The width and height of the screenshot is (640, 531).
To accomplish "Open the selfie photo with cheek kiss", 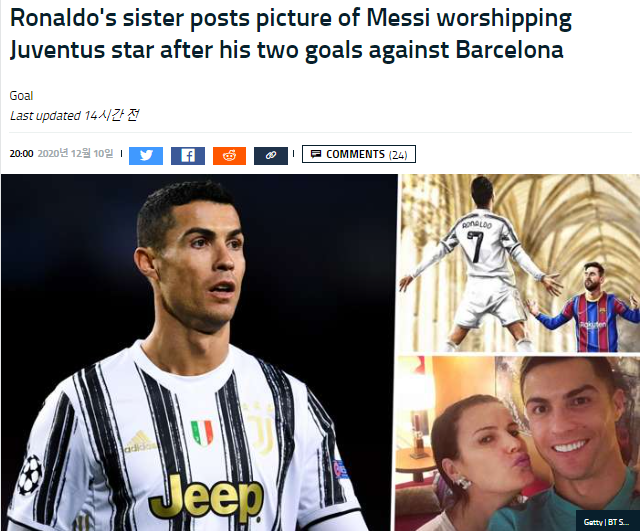I will pos(518,443).
